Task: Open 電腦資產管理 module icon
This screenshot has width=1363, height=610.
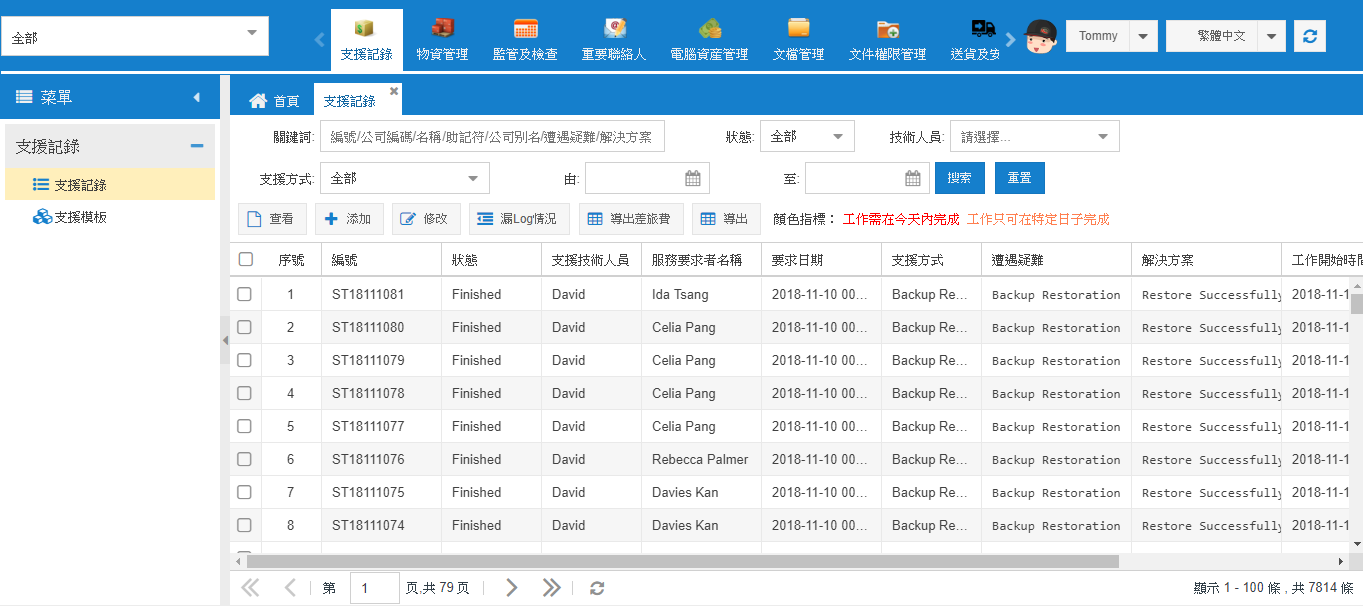Action: point(709,29)
